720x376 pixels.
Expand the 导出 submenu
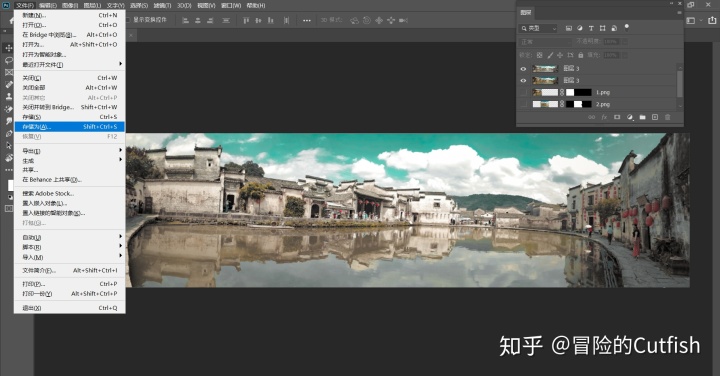[69, 151]
